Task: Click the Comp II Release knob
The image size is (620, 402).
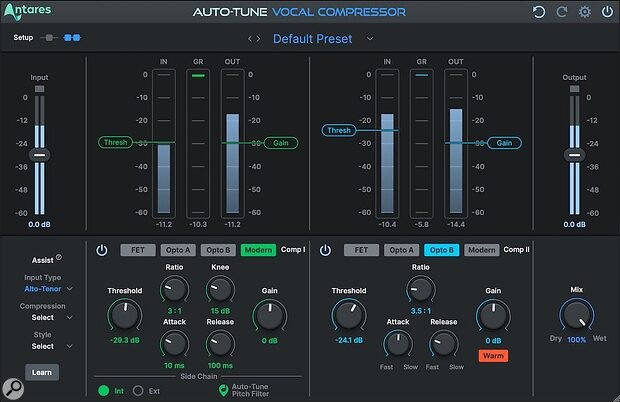Action: click(x=444, y=344)
